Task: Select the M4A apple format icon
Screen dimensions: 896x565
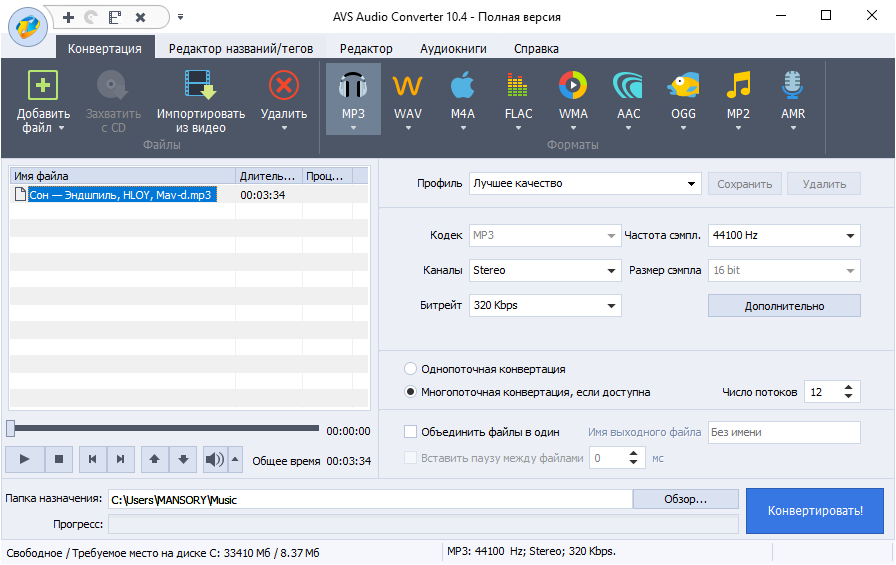Action: pos(462,86)
